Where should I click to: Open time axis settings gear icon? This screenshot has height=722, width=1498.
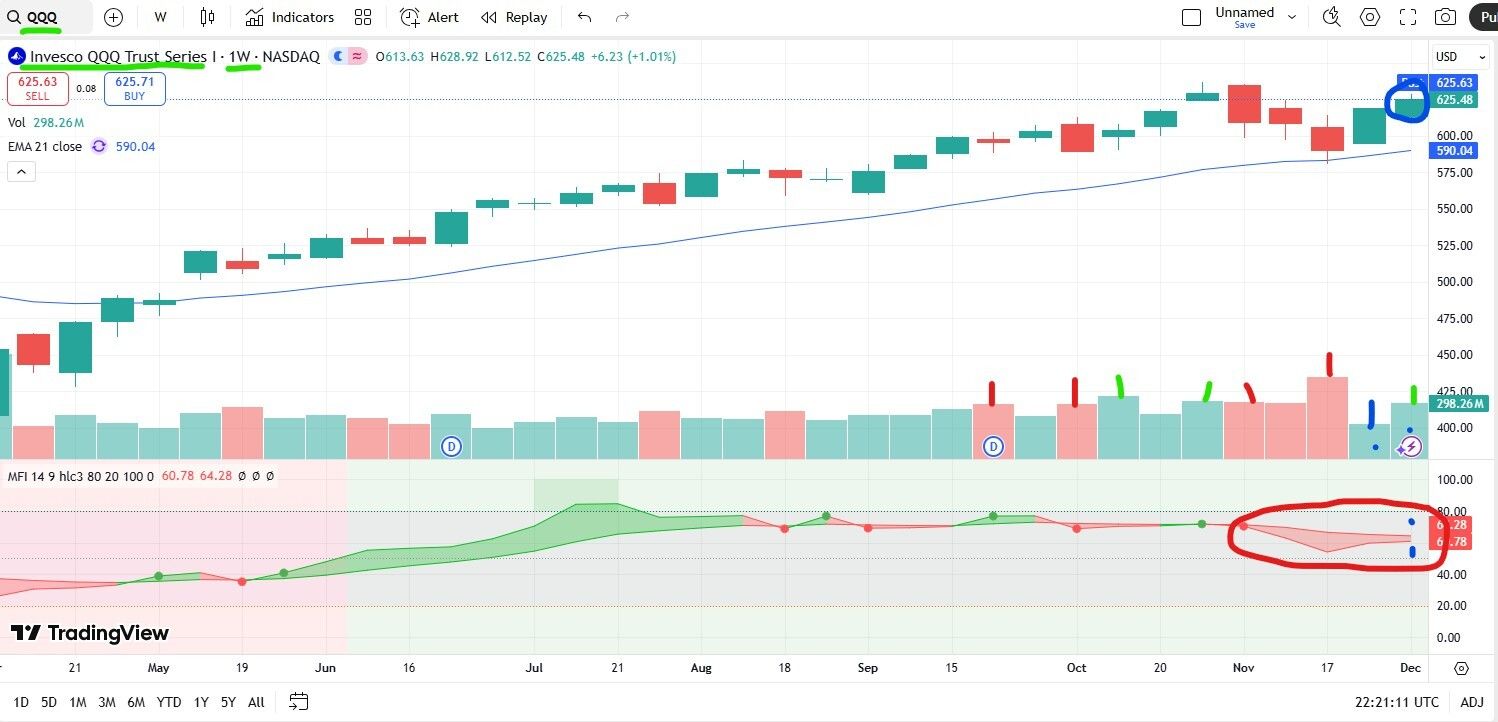click(x=1461, y=669)
